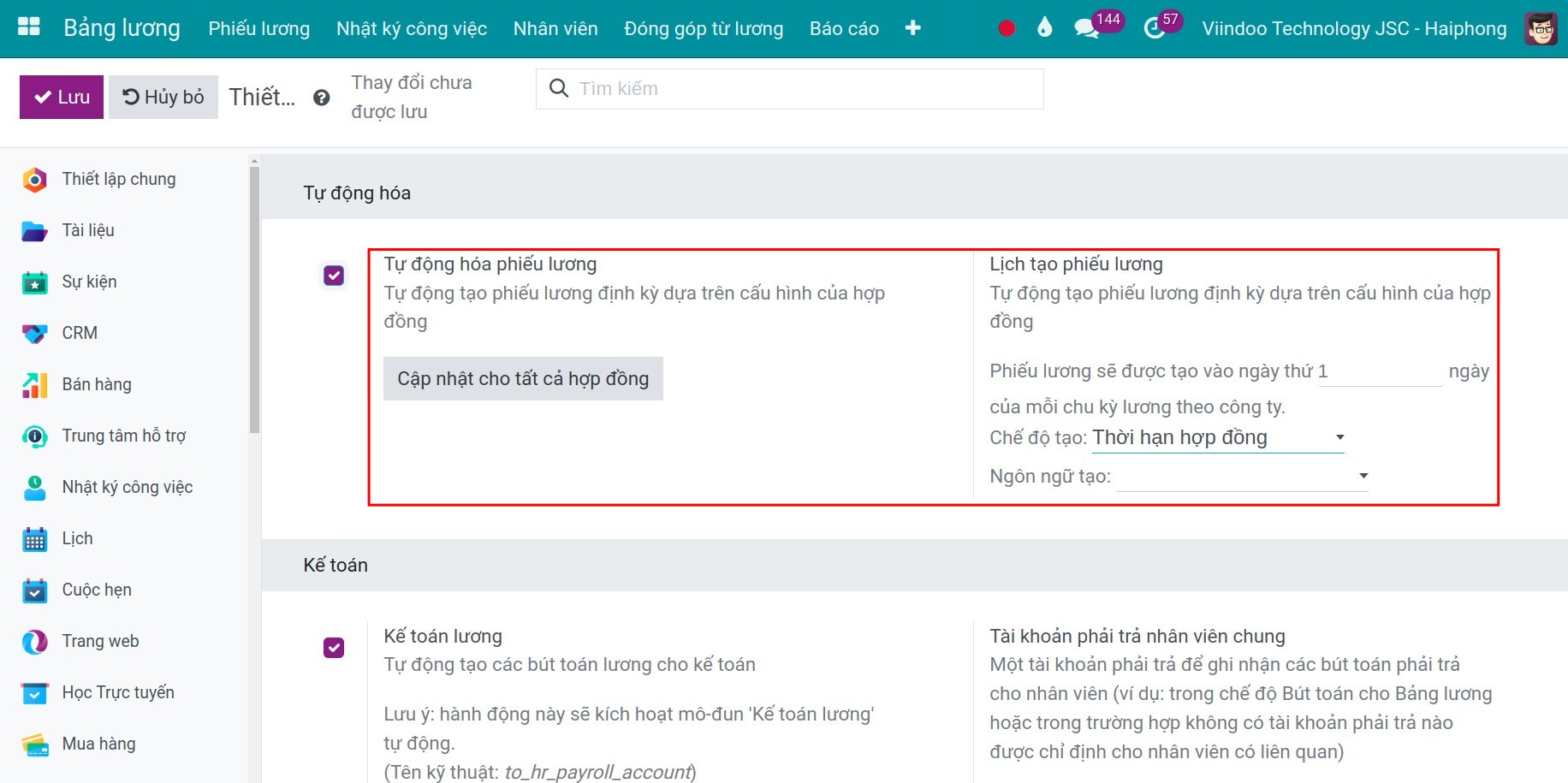
Task: Click the Lưu save button
Action: (x=62, y=97)
